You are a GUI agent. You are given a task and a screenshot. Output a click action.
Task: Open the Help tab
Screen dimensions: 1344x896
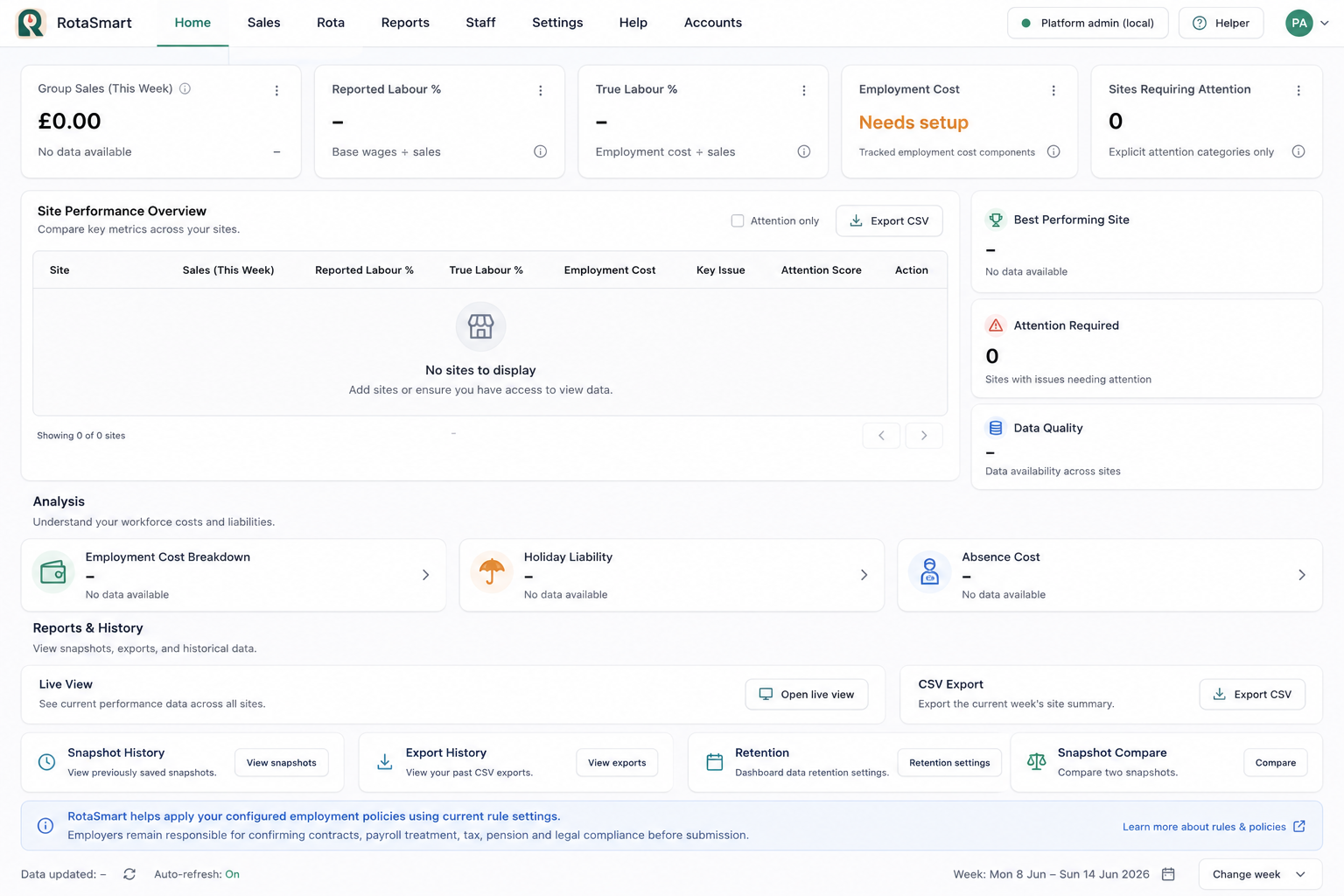coord(633,23)
